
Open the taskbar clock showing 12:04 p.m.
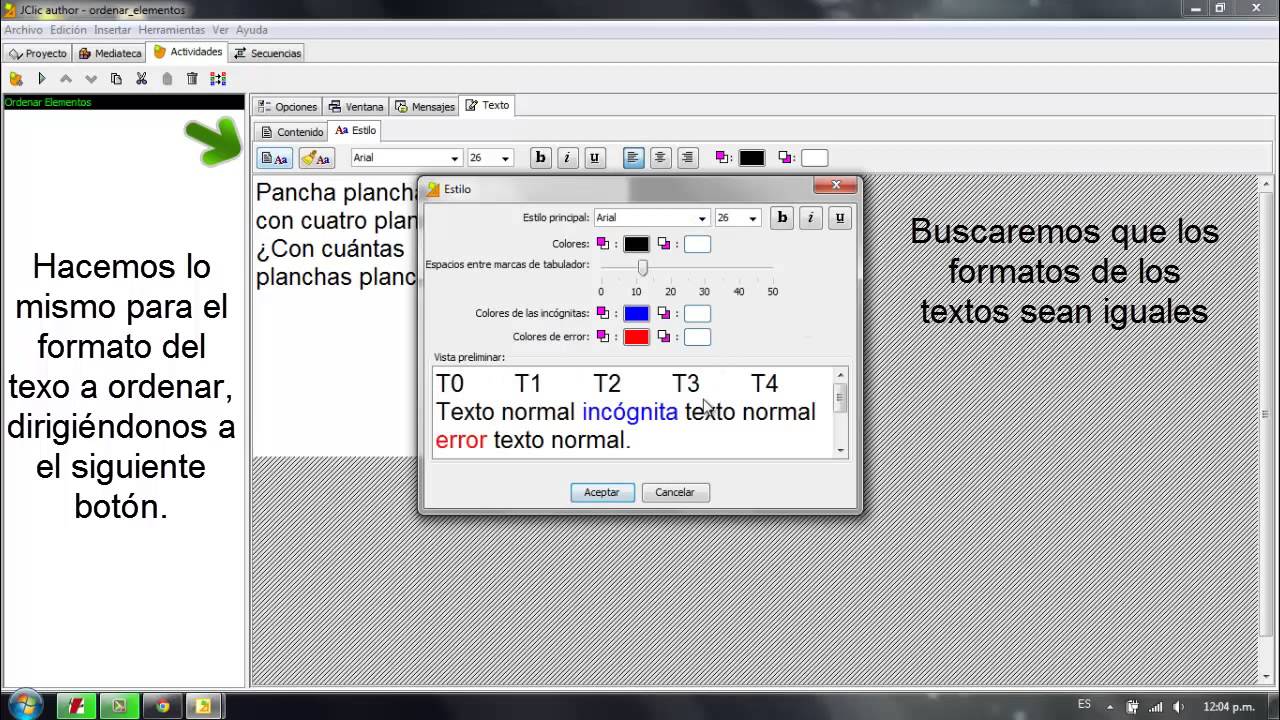click(x=1228, y=706)
